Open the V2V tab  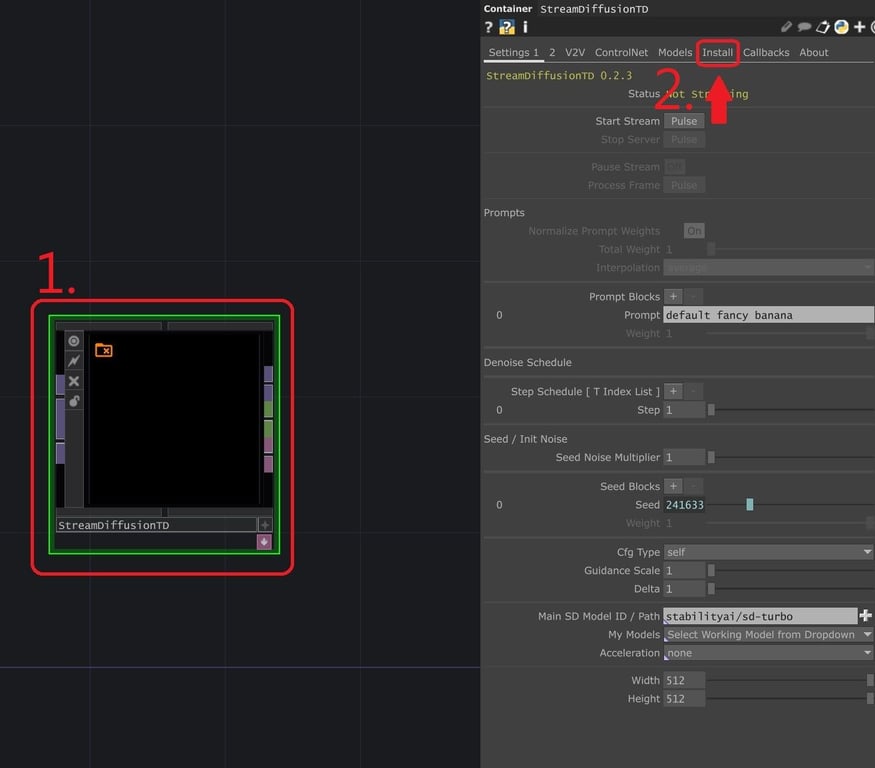[x=575, y=52]
